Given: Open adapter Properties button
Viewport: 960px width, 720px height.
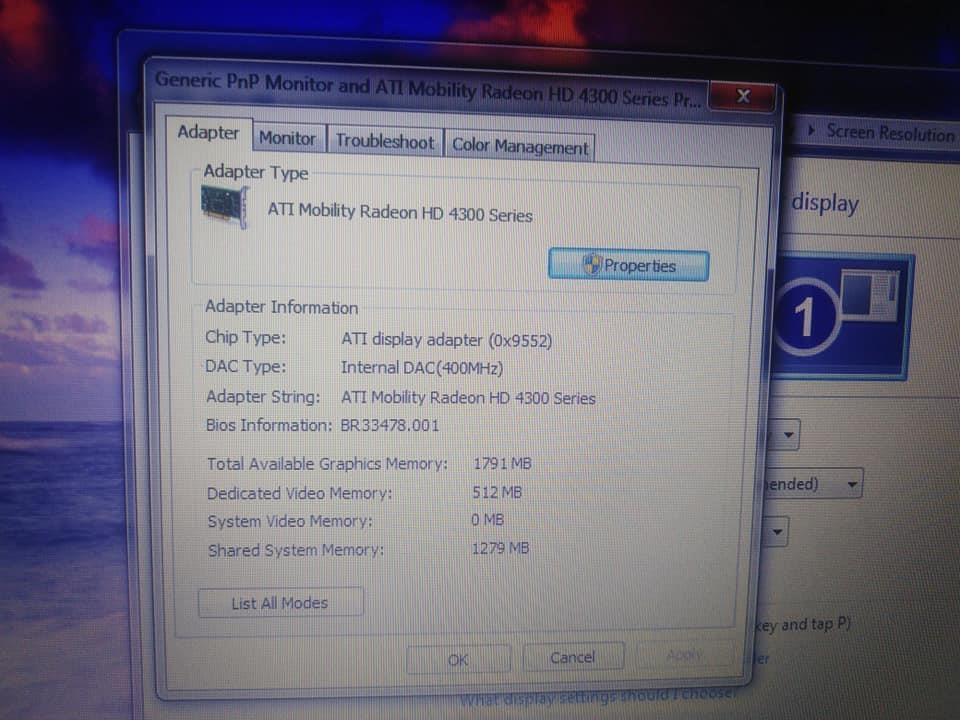Looking at the screenshot, I should (629, 265).
